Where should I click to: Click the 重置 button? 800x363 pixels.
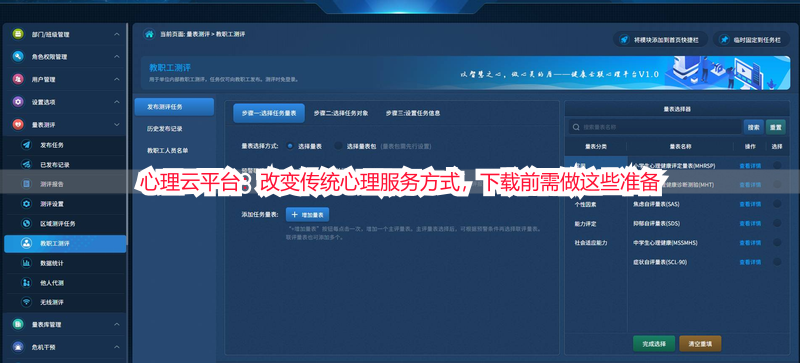click(776, 127)
